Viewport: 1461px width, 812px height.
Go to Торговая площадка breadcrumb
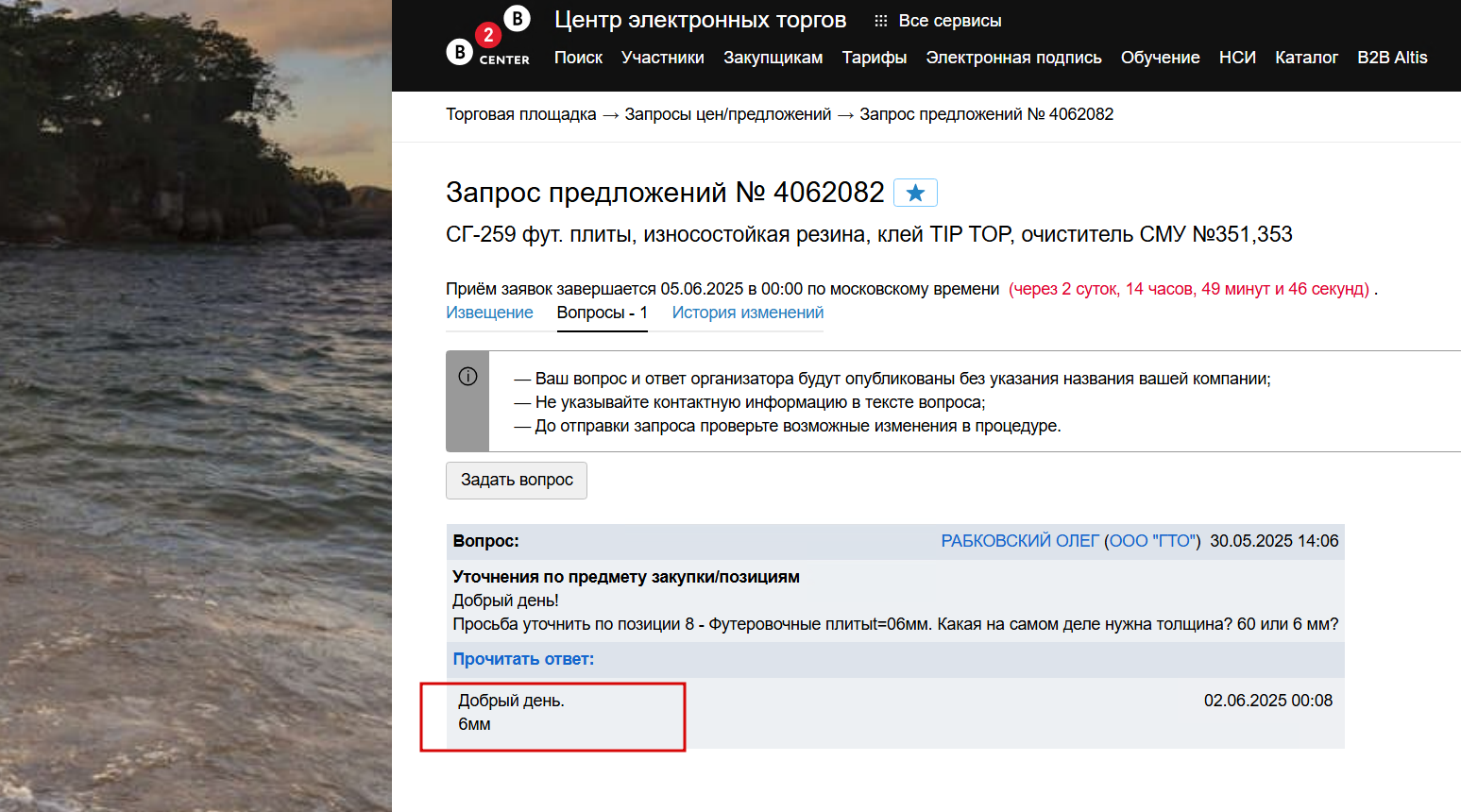pos(521,114)
